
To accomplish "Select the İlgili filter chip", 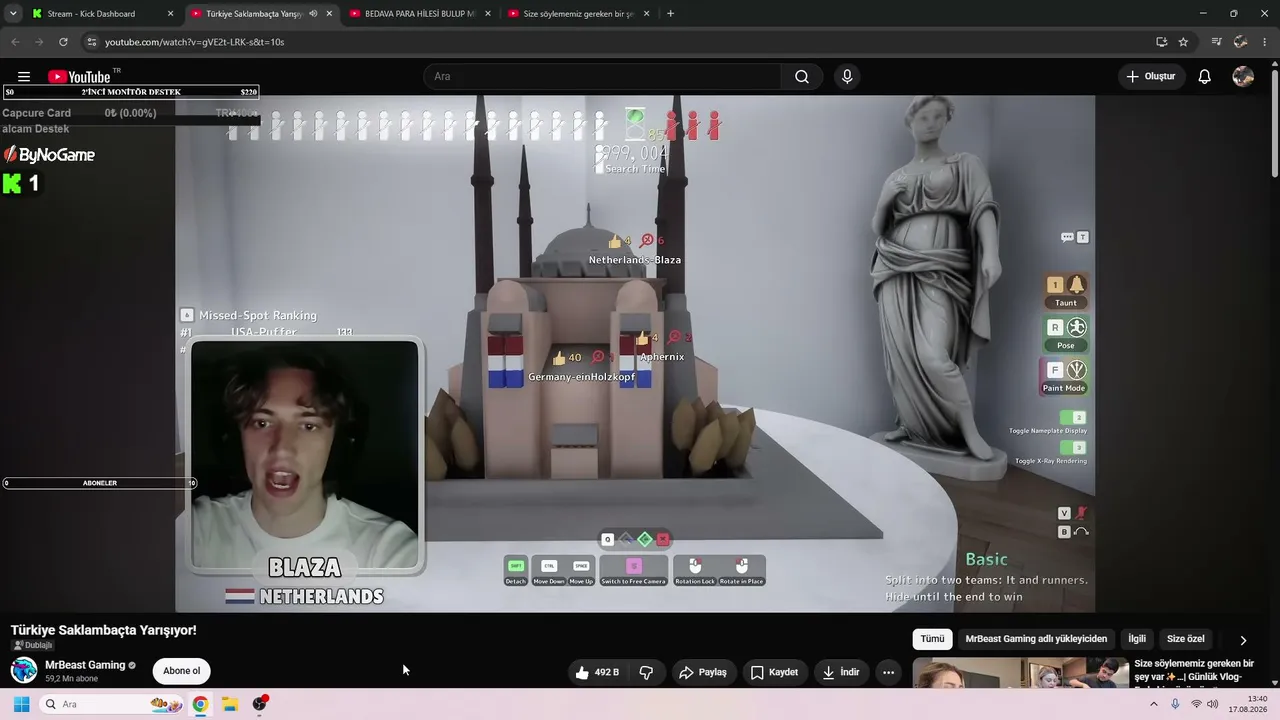I will (1137, 639).
